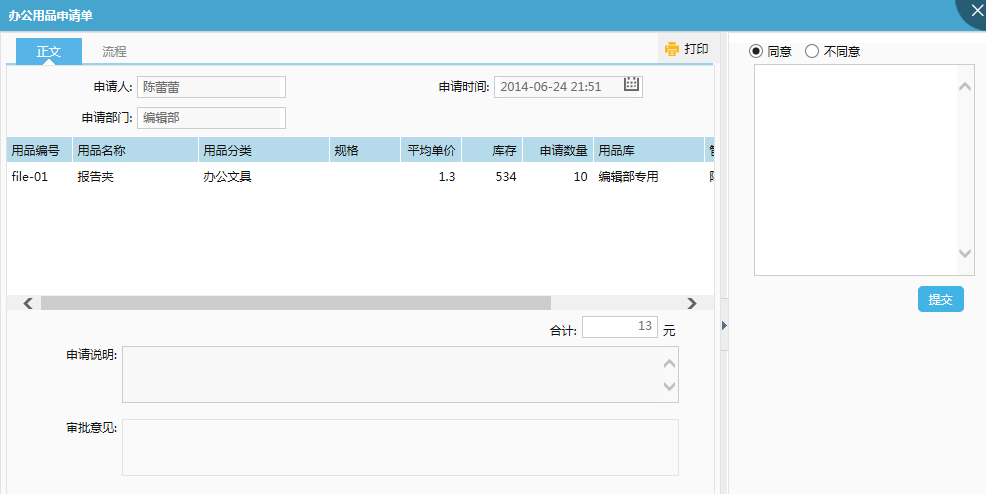The width and height of the screenshot is (986, 494).
Task: Select the file-01 报告夹 table row
Action: 300,177
